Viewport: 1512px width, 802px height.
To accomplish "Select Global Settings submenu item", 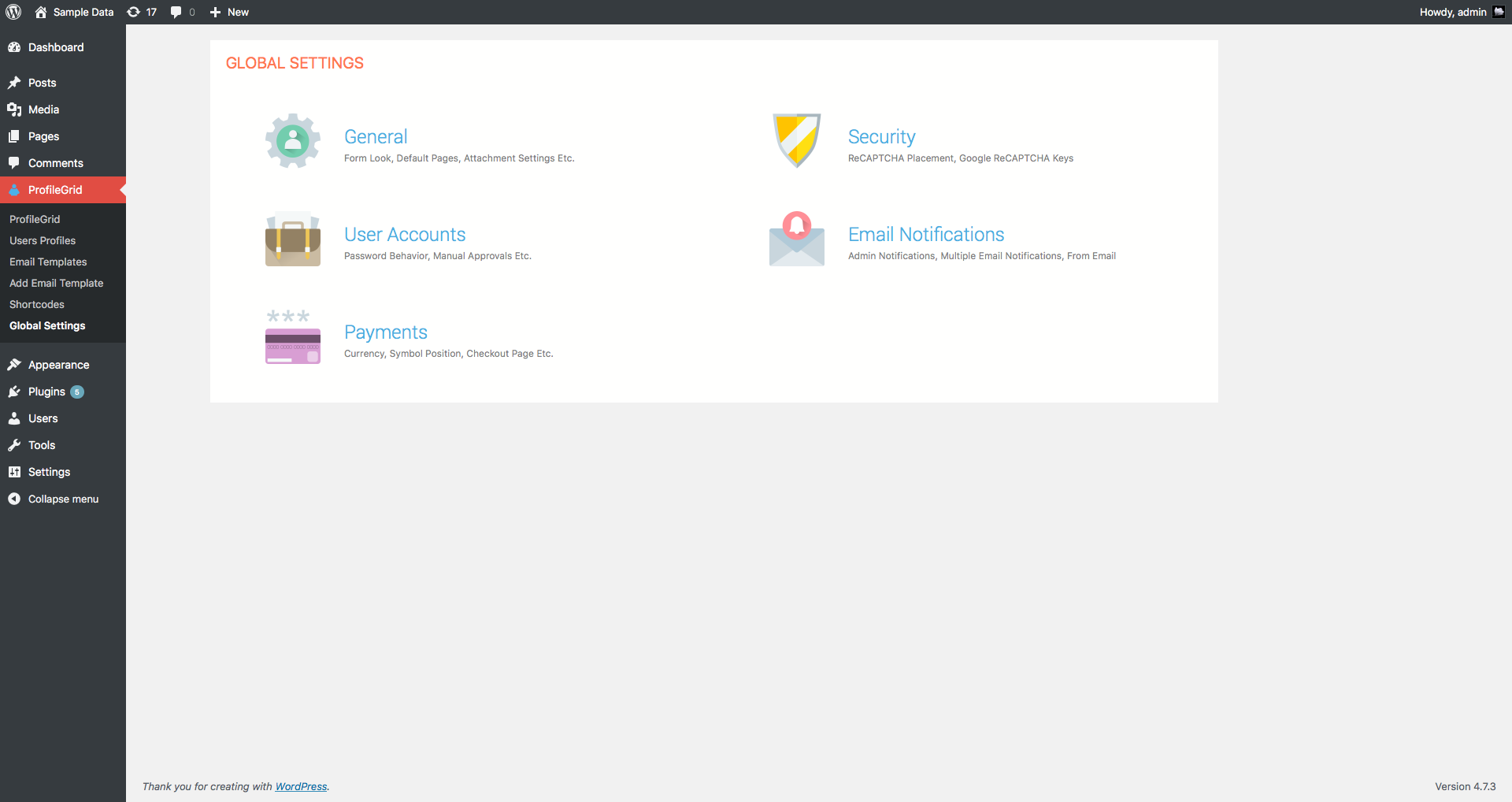I will pyautogui.click(x=47, y=325).
